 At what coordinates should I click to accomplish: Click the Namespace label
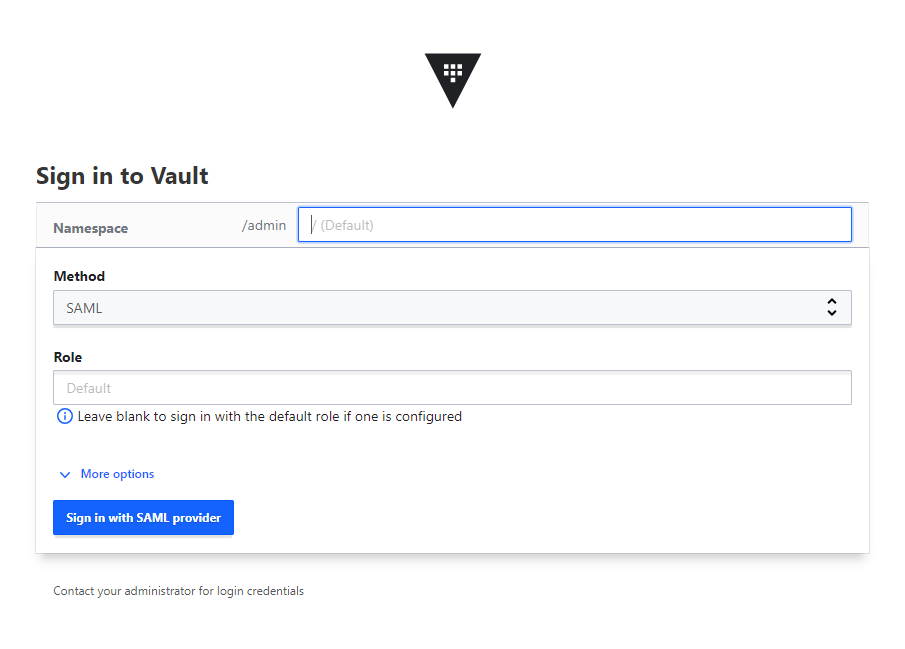click(x=91, y=228)
